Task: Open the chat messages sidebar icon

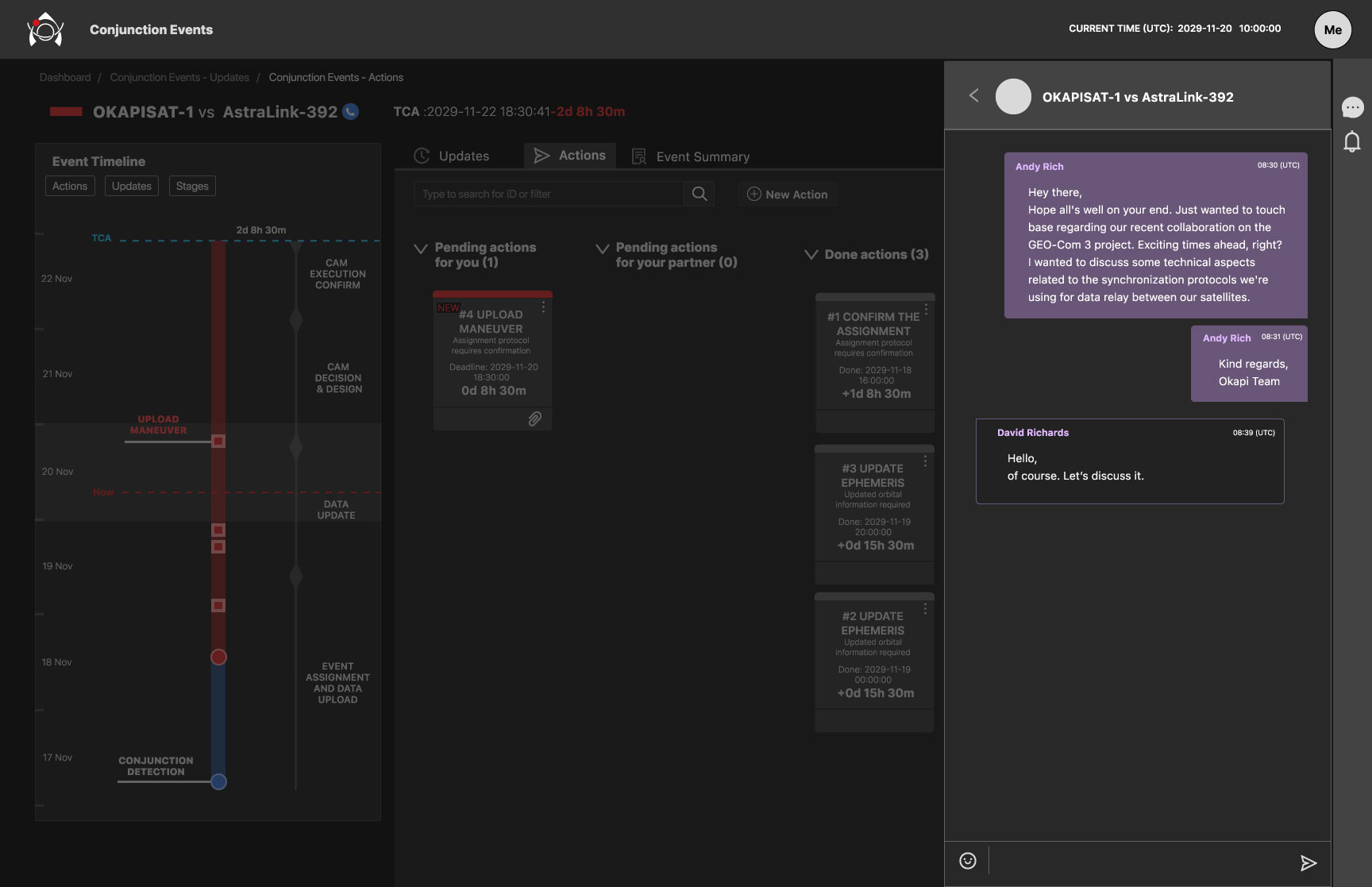Action: click(x=1352, y=107)
